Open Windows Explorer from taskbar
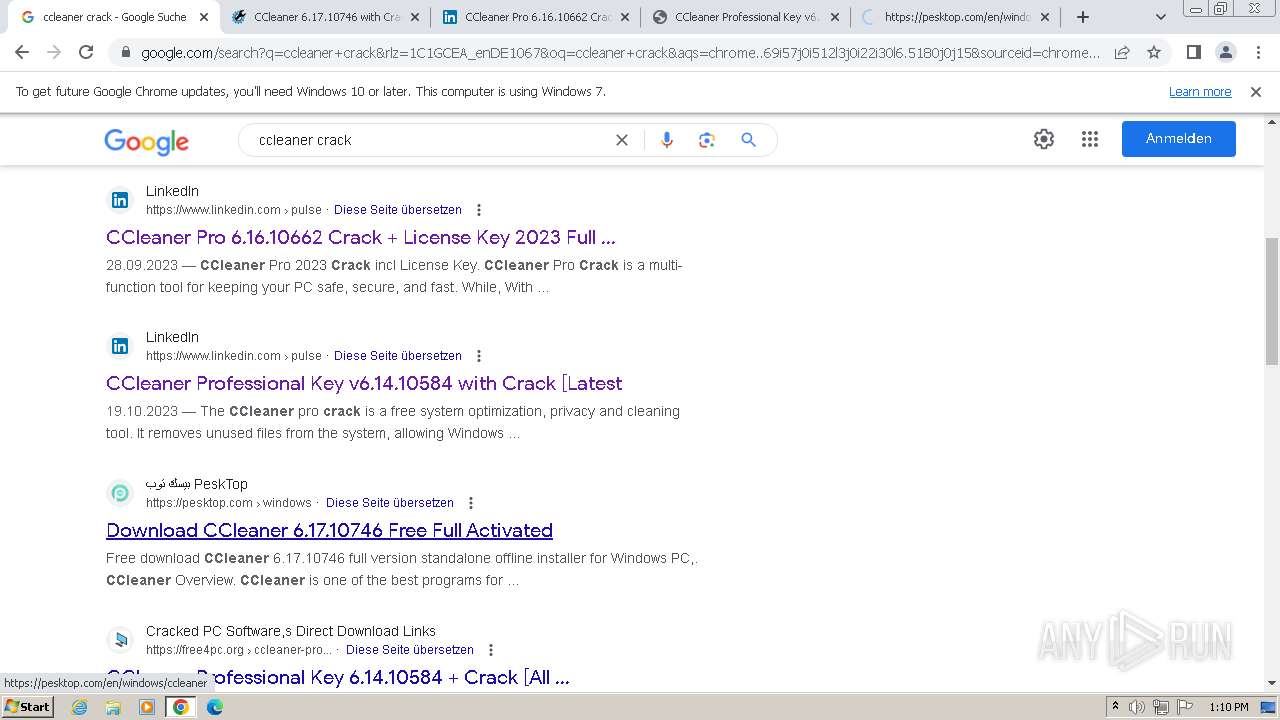Viewport: 1280px width, 720px height. 113,707
